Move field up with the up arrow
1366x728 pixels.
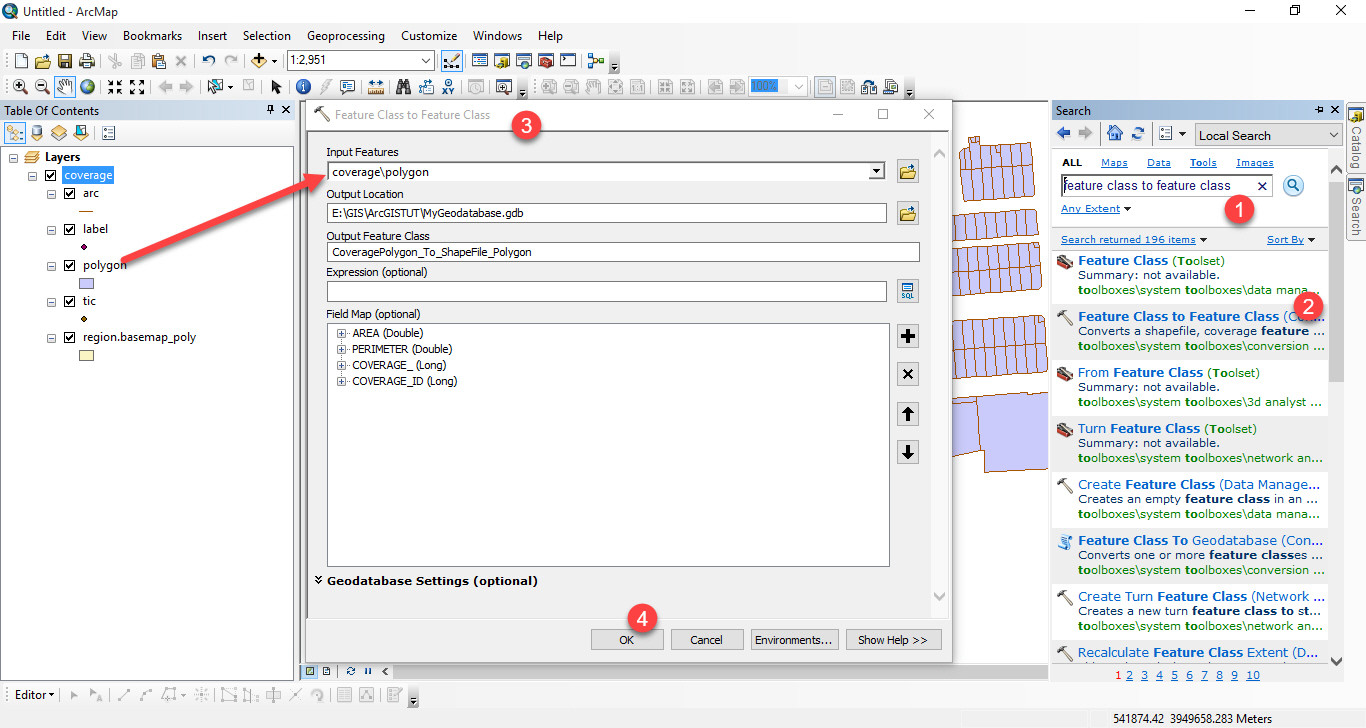pos(908,414)
